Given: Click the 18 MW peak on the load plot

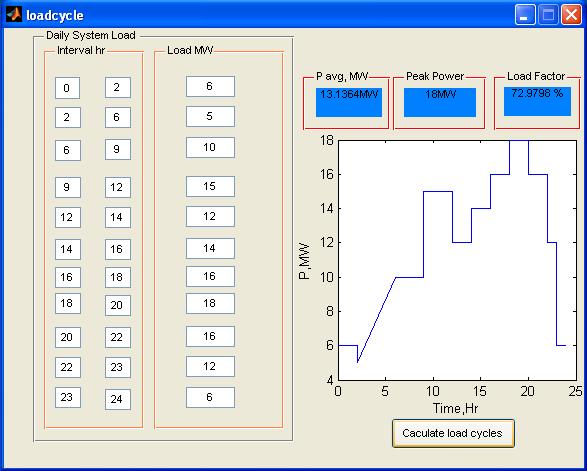Looking at the screenshot, I should point(519,141).
